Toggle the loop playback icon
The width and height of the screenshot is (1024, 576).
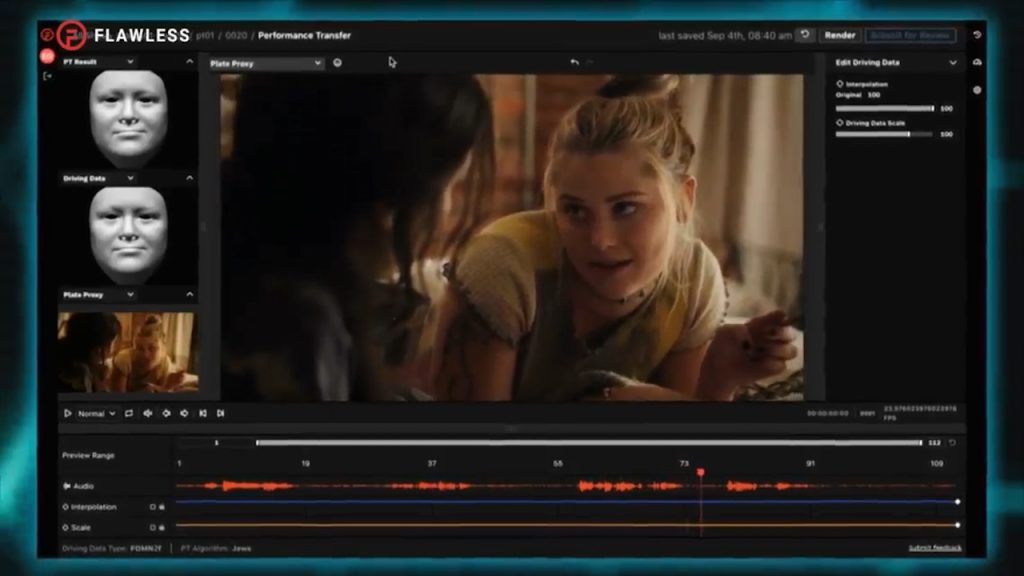pos(129,413)
